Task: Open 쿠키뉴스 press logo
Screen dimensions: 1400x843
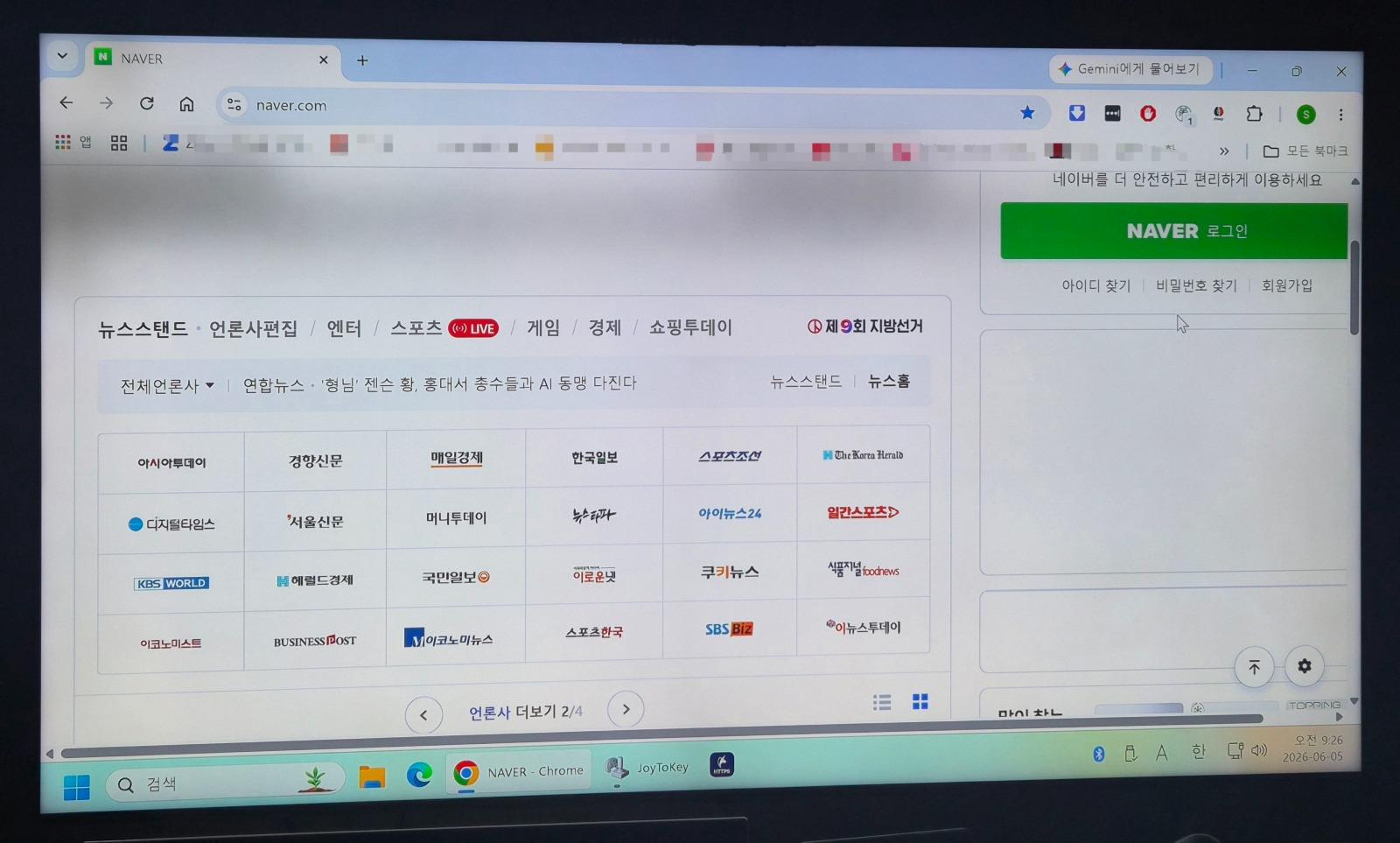Action: pyautogui.click(x=730, y=573)
